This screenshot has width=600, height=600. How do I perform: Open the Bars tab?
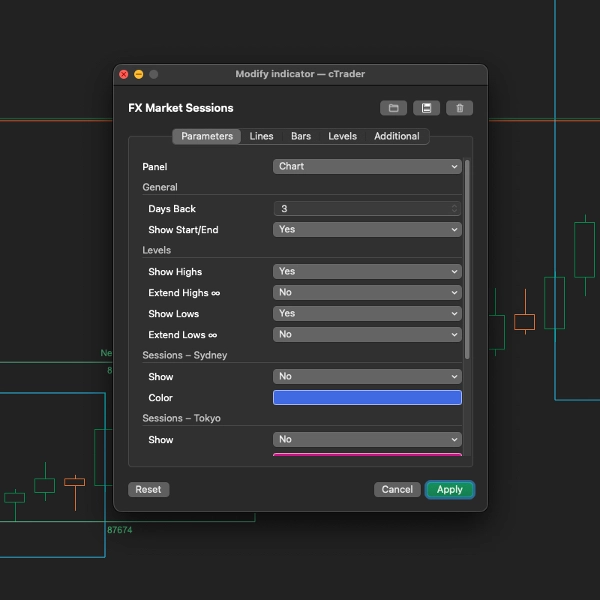[301, 136]
